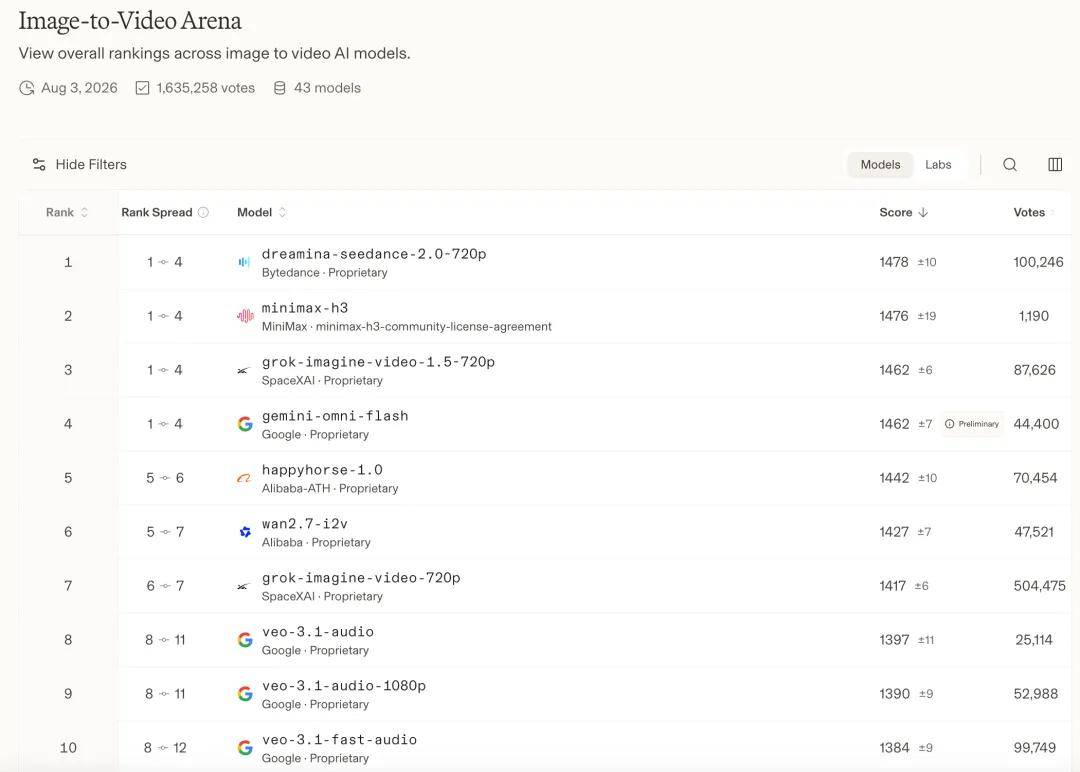Click the Google logo beside veo-3.1-audio
The height and width of the screenshot is (772, 1080).
pos(245,640)
